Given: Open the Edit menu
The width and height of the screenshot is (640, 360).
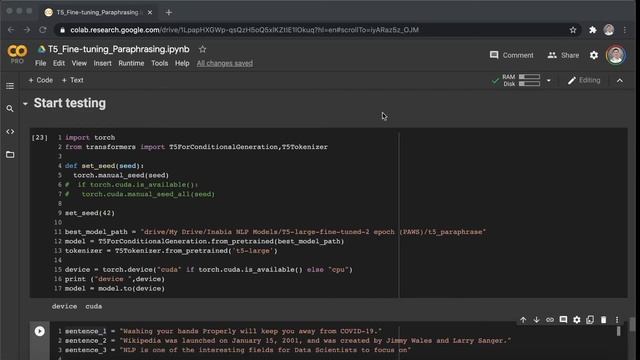Looking at the screenshot, I should pyautogui.click(x=59, y=63).
